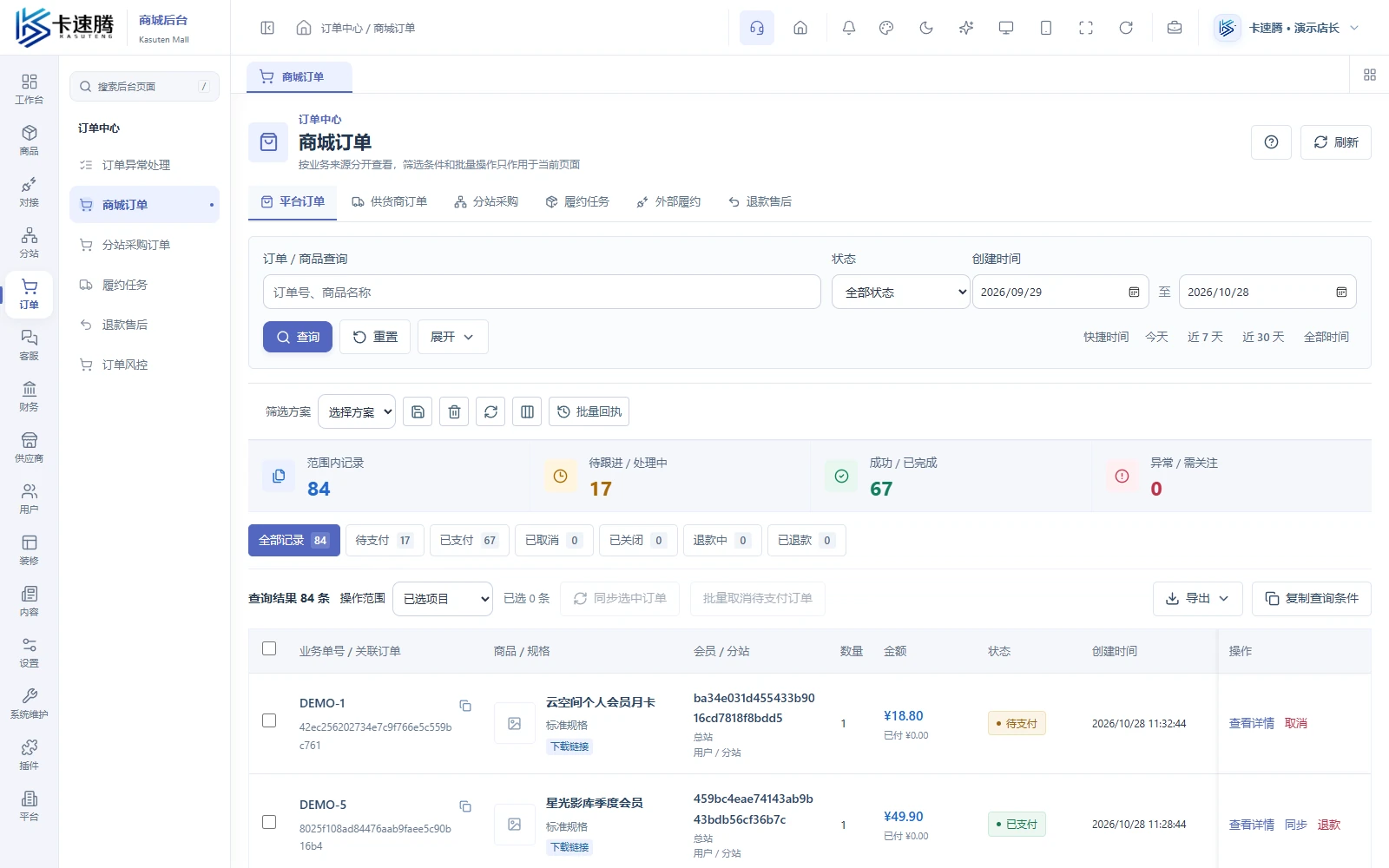Click the save filter scheme icon
The height and width of the screenshot is (868, 1389).
click(x=418, y=411)
